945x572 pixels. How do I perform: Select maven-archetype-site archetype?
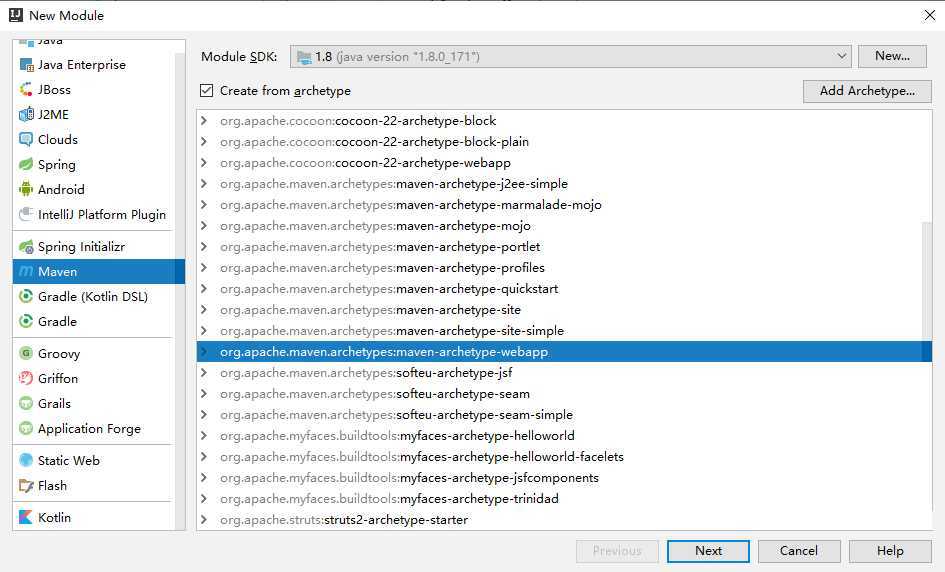pos(564,310)
